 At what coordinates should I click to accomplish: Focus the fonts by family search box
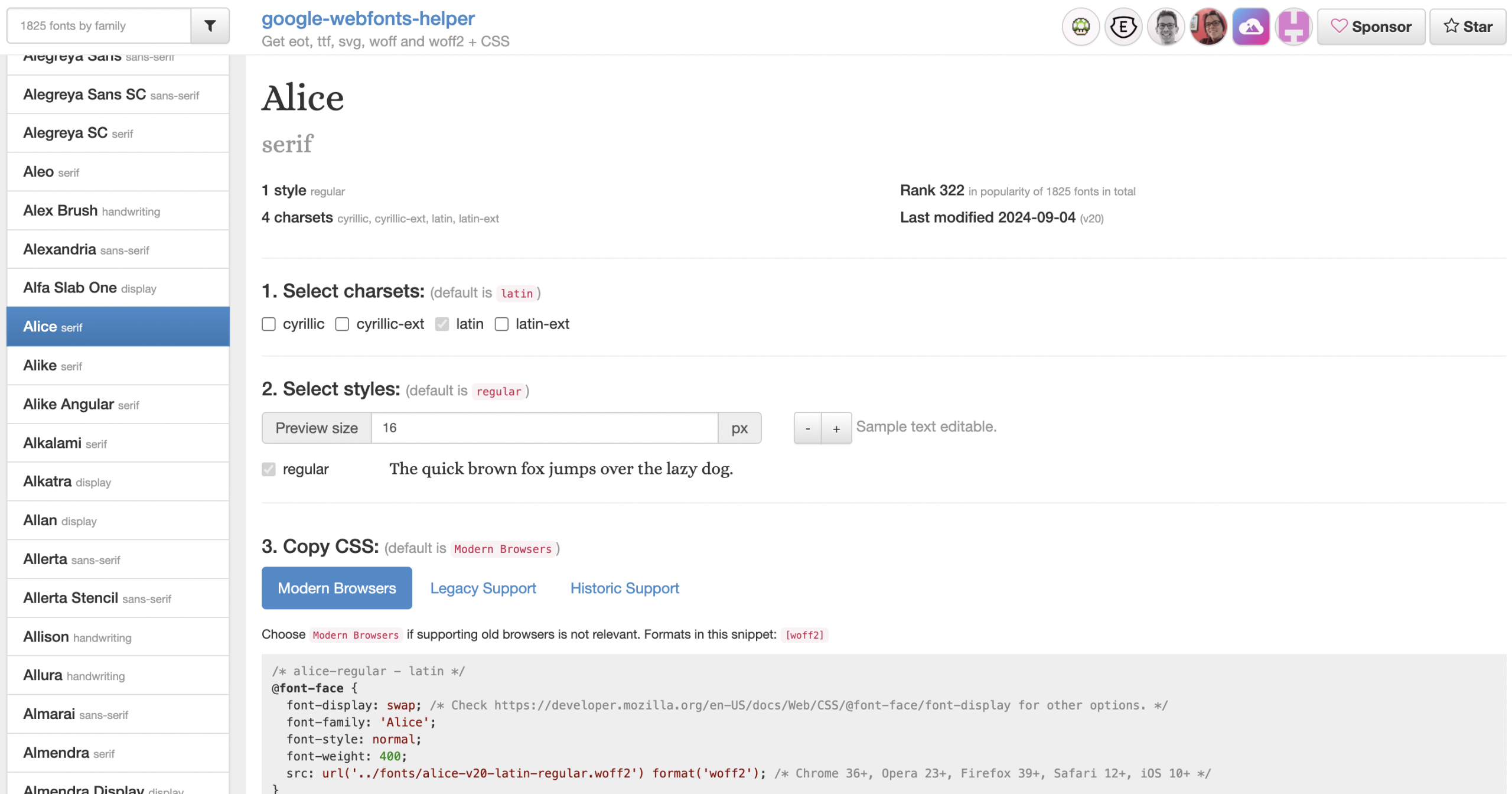click(x=99, y=25)
